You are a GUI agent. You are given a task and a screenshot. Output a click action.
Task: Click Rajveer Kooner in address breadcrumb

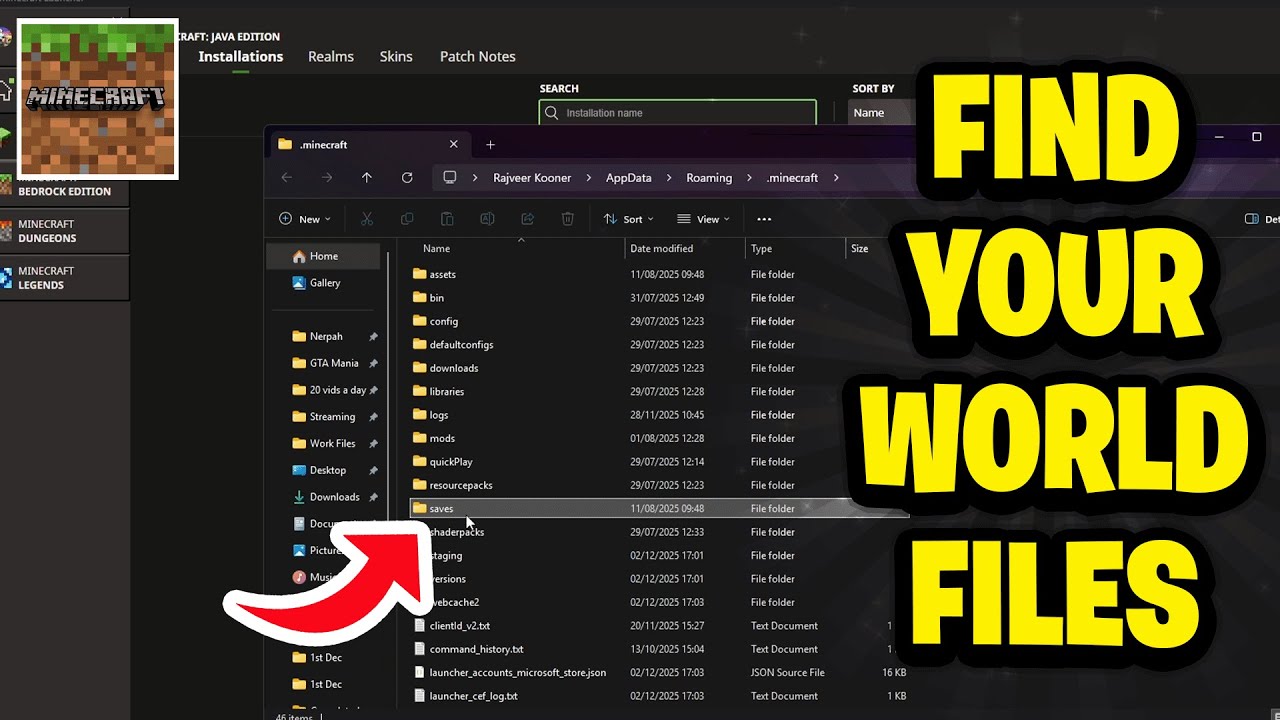(x=532, y=178)
